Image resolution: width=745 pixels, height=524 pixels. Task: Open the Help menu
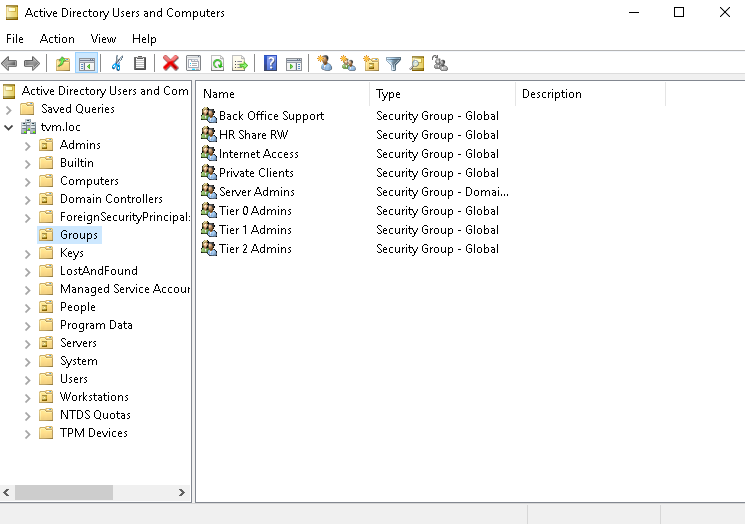[x=144, y=38]
